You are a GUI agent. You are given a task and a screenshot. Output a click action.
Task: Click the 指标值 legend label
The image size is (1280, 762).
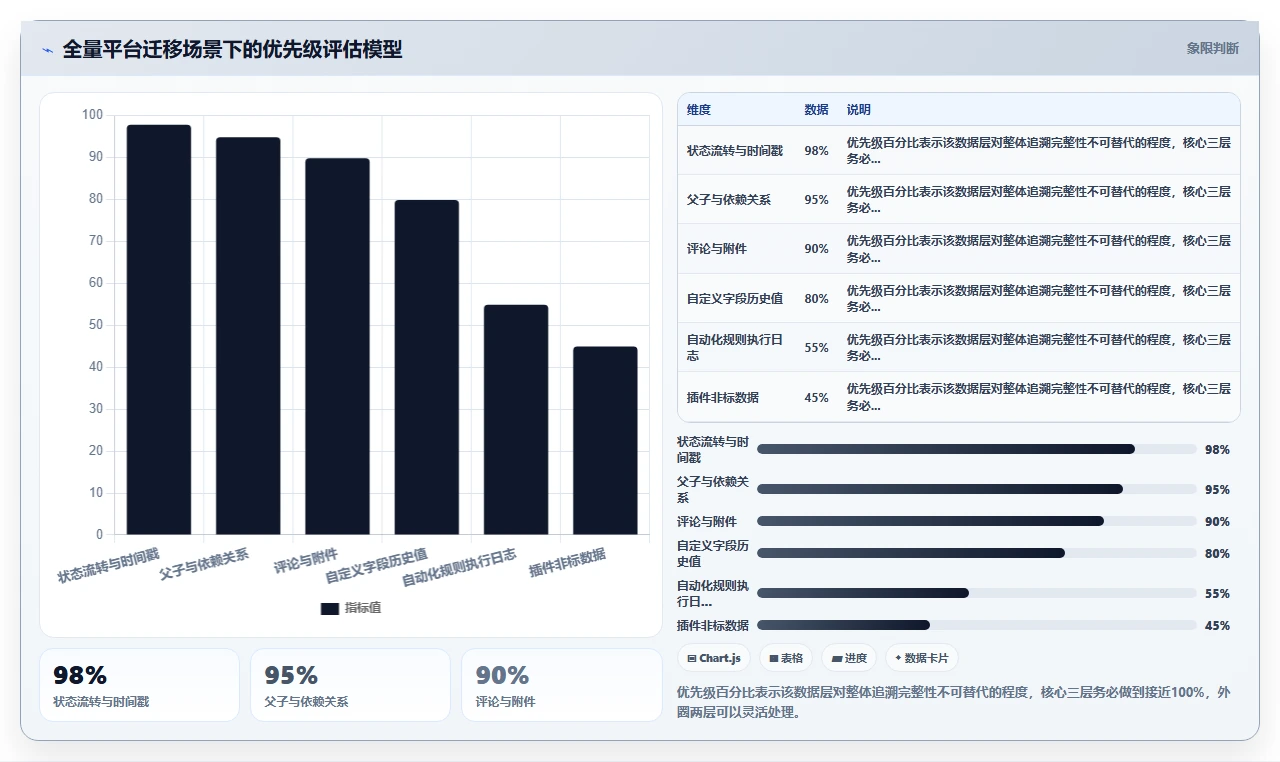[x=363, y=608]
